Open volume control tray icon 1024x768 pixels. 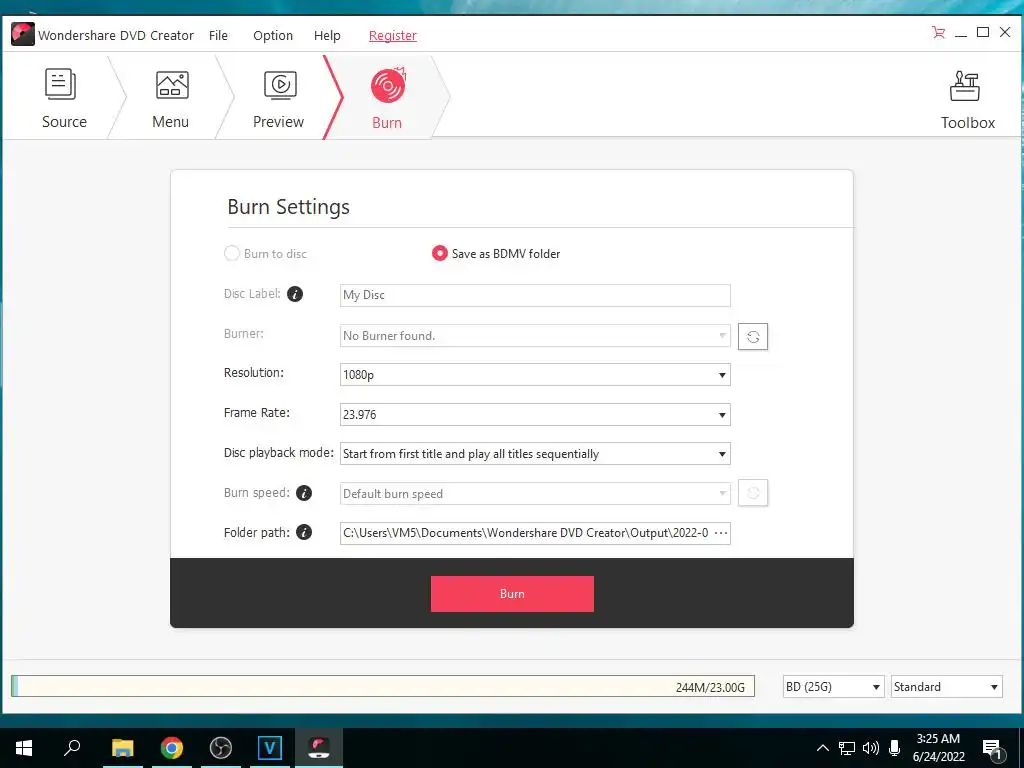tap(871, 748)
